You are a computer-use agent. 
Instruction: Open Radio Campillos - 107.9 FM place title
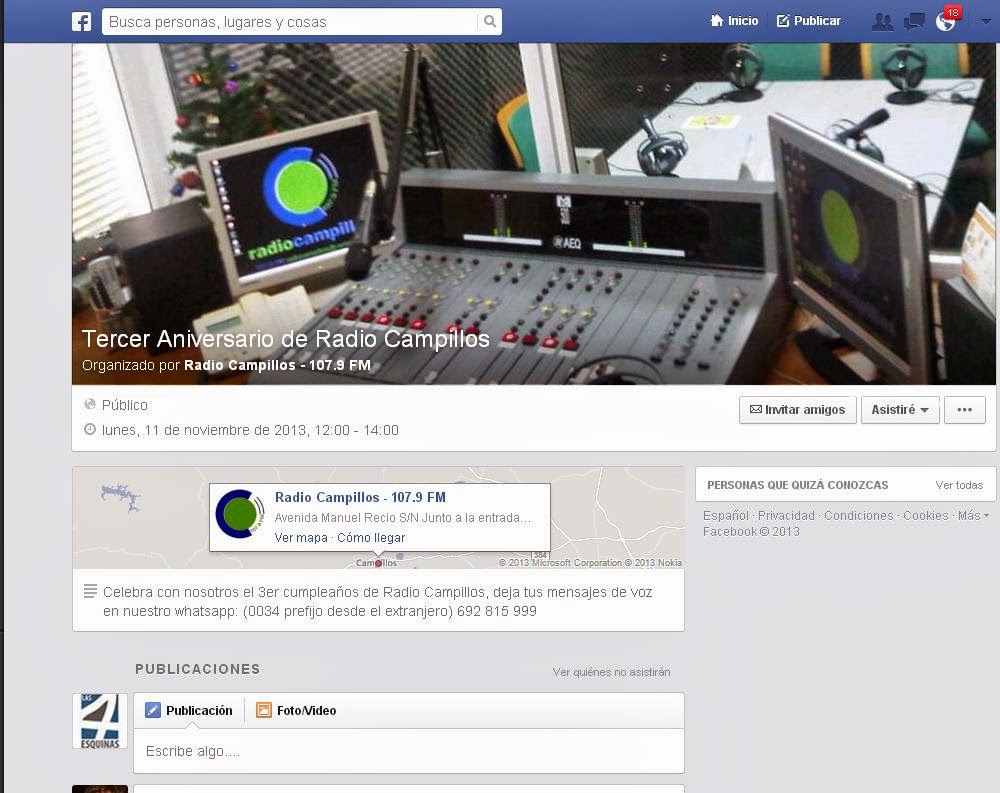(x=360, y=497)
